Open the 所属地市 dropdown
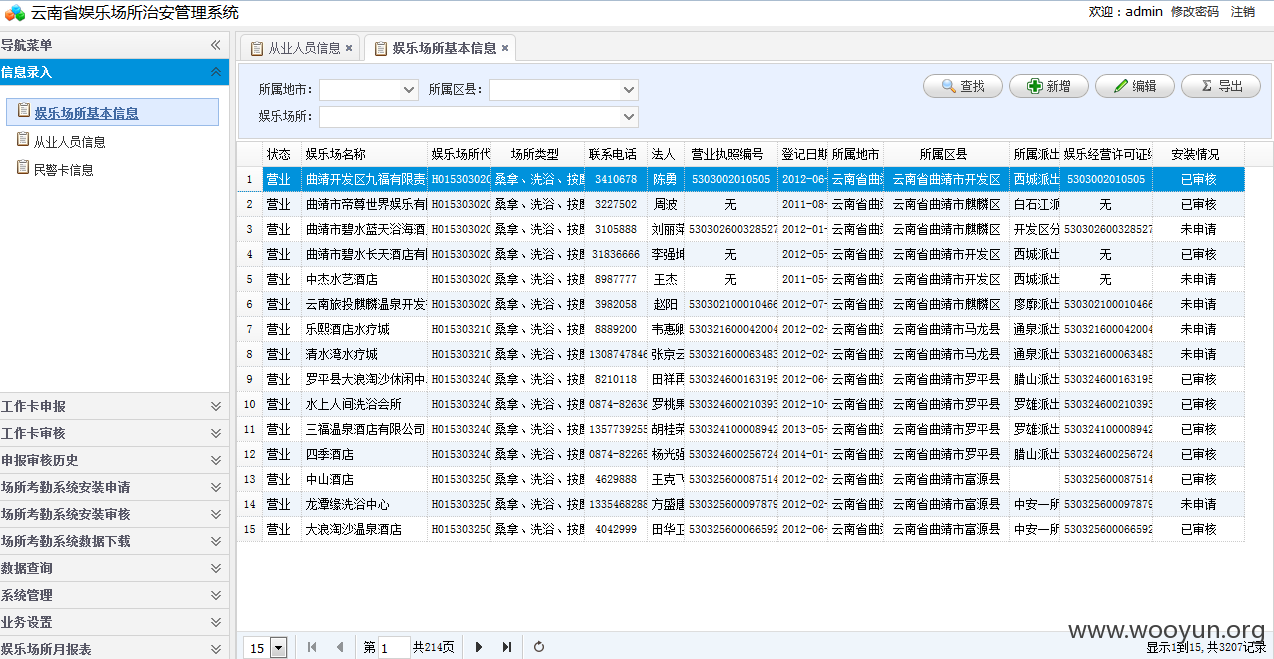The width and height of the screenshot is (1274, 659). click(409, 89)
